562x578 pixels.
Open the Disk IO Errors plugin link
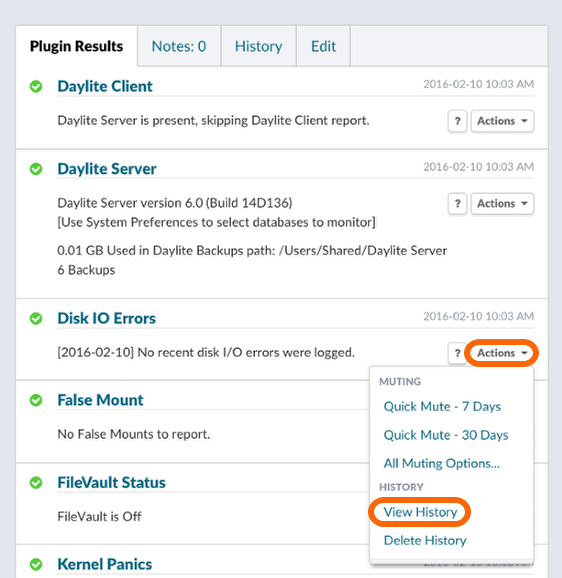[x=107, y=318]
